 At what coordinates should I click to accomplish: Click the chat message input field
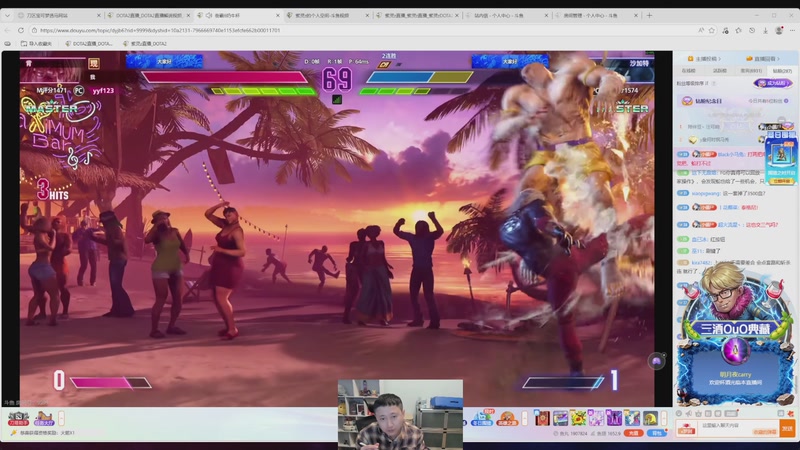click(x=738, y=429)
